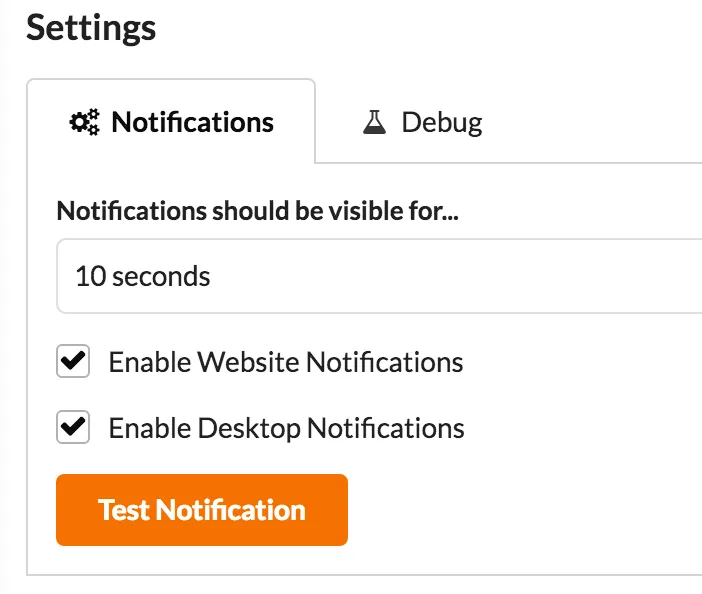Click the Notifications tab title text

click(192, 123)
